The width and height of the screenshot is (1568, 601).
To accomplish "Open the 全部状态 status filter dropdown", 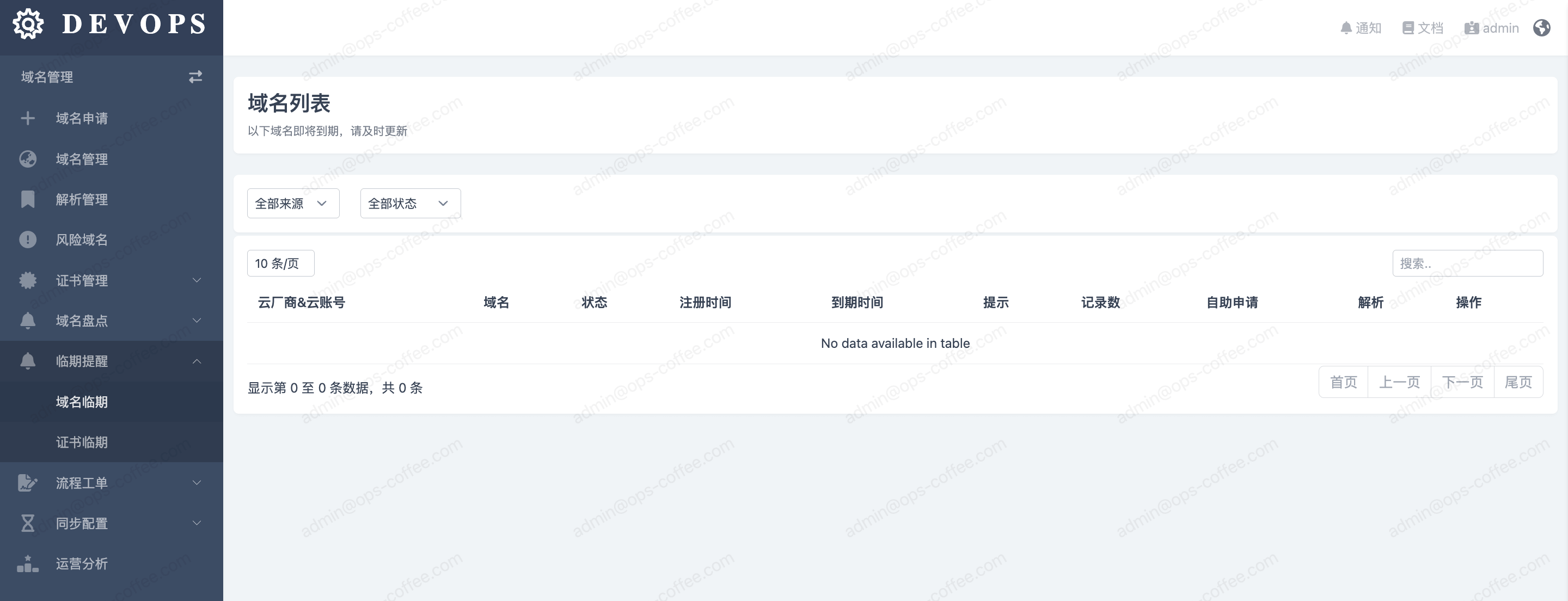I will click(x=411, y=204).
